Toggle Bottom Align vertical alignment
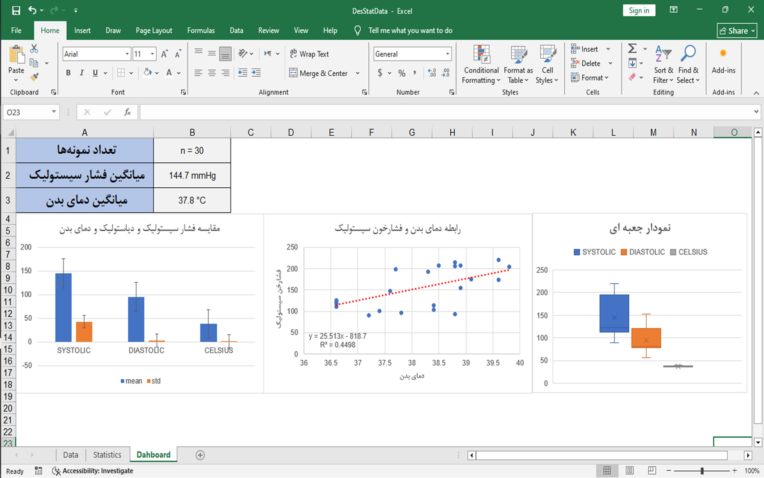The width and height of the screenshot is (764, 478). point(225,54)
